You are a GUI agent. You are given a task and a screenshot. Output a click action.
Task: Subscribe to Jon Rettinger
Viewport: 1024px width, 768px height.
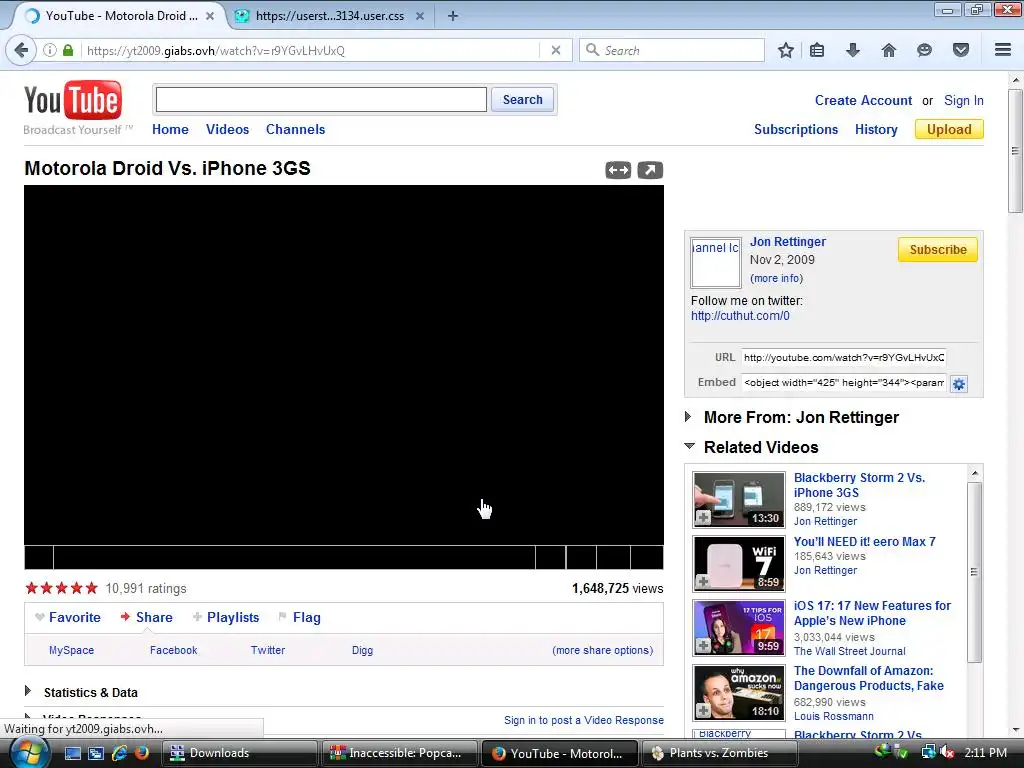938,249
